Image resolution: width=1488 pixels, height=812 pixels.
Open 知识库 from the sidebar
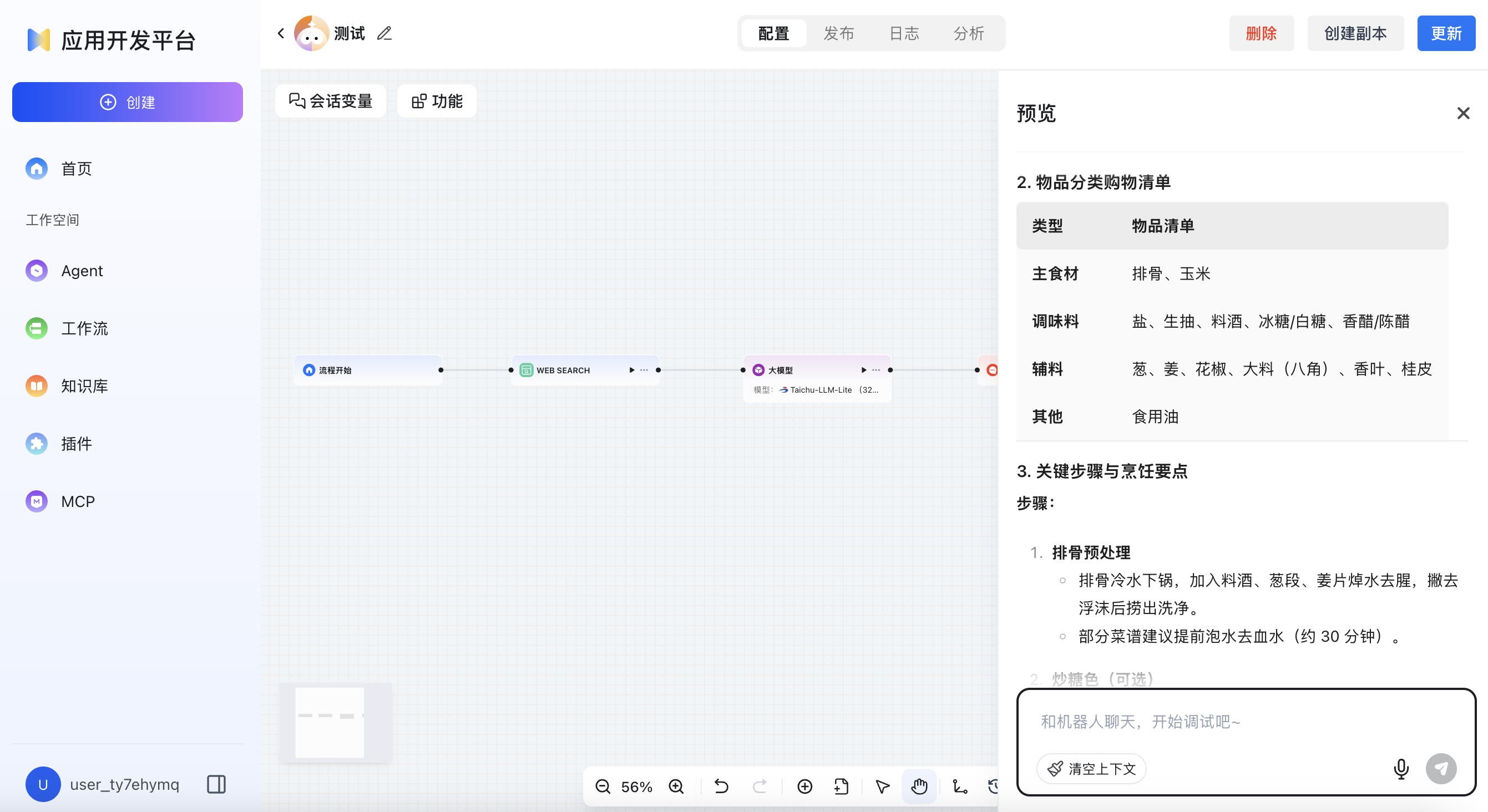(x=84, y=386)
